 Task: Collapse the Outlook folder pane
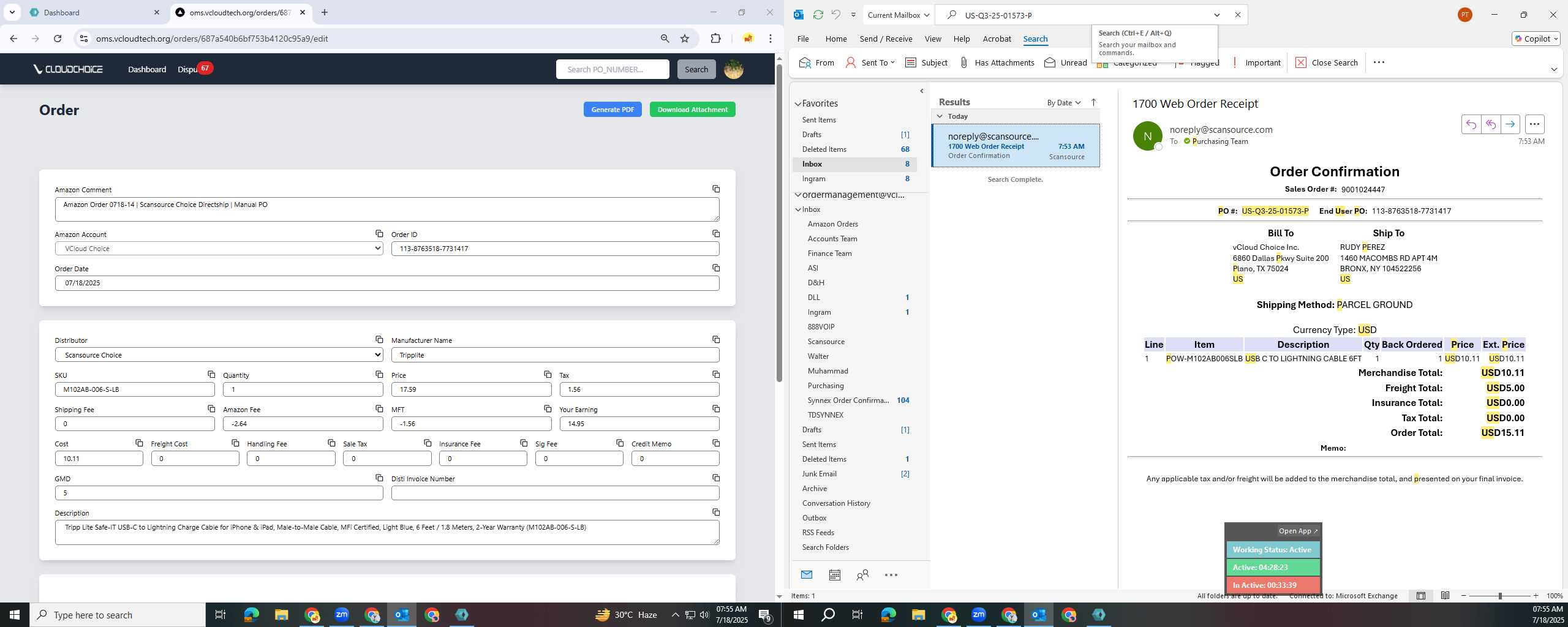[x=921, y=91]
